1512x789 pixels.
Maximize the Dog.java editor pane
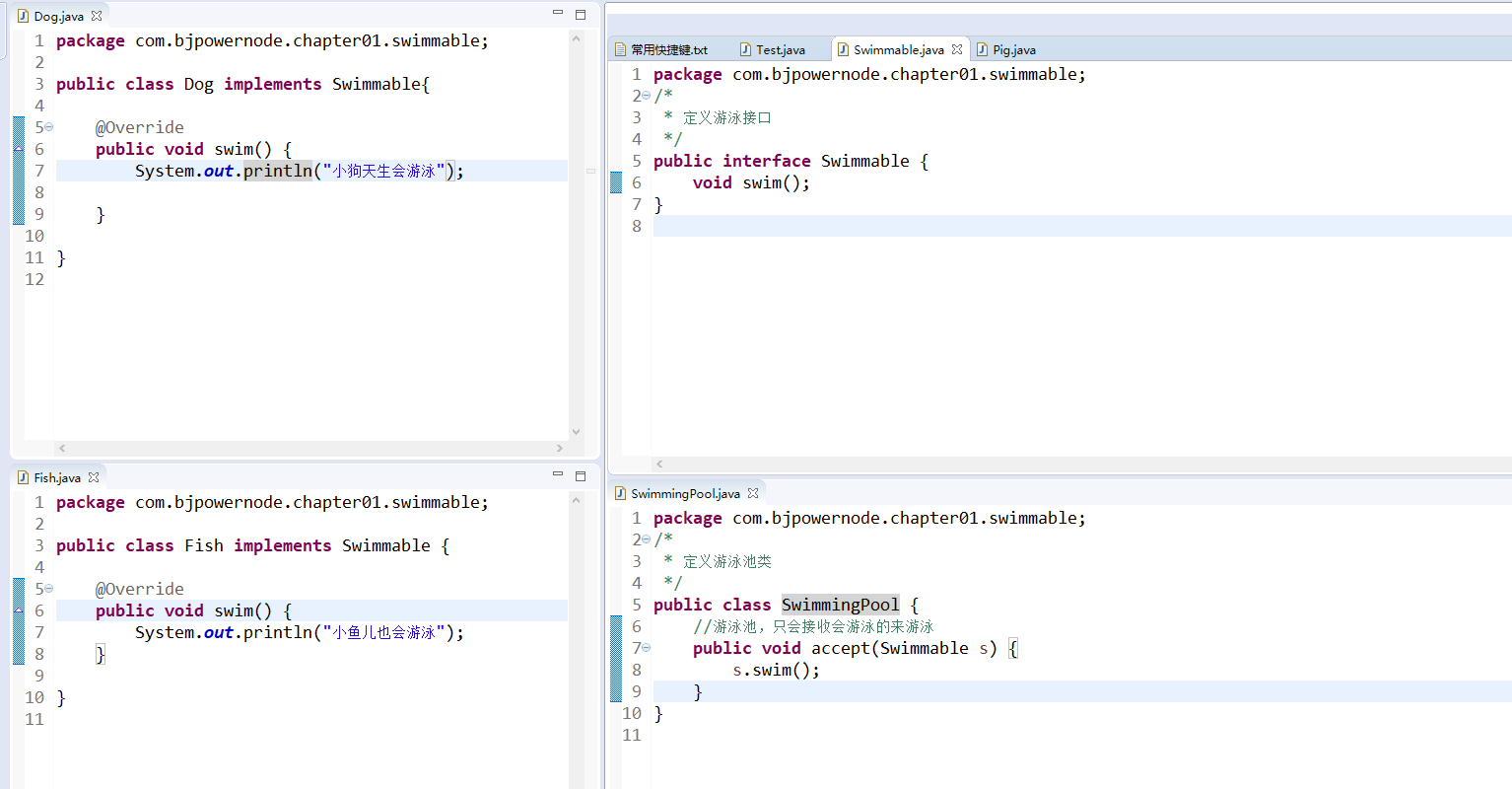click(581, 15)
